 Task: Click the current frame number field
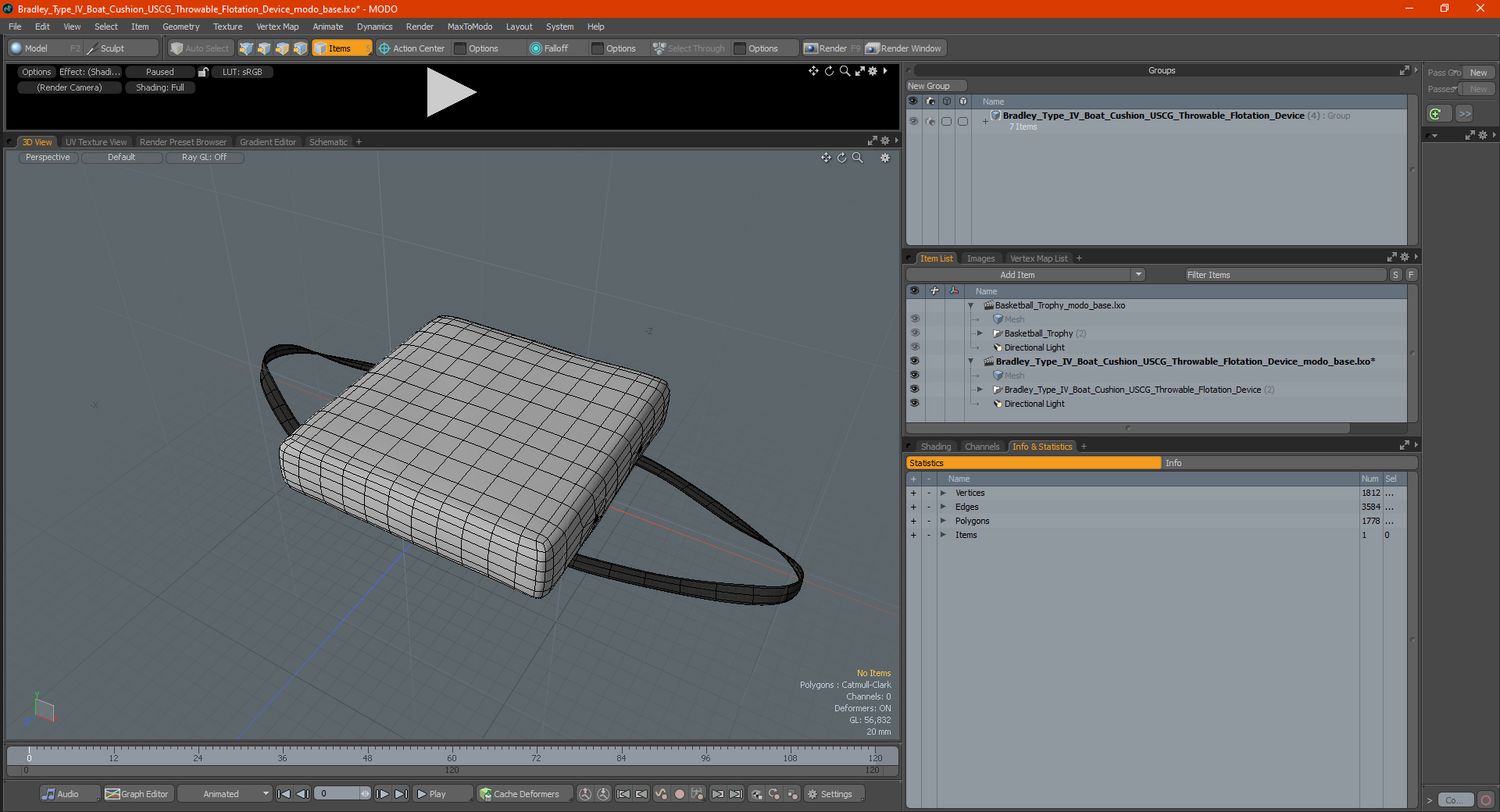[337, 794]
